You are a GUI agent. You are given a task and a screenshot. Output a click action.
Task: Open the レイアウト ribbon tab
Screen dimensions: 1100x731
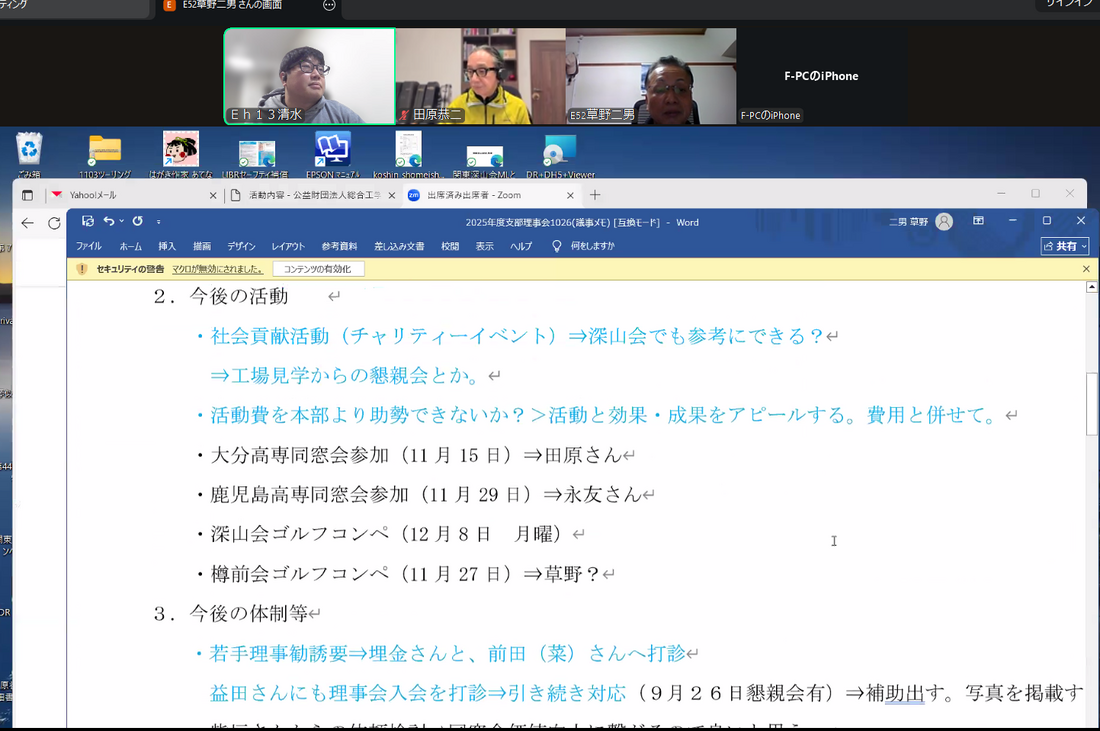(288, 246)
